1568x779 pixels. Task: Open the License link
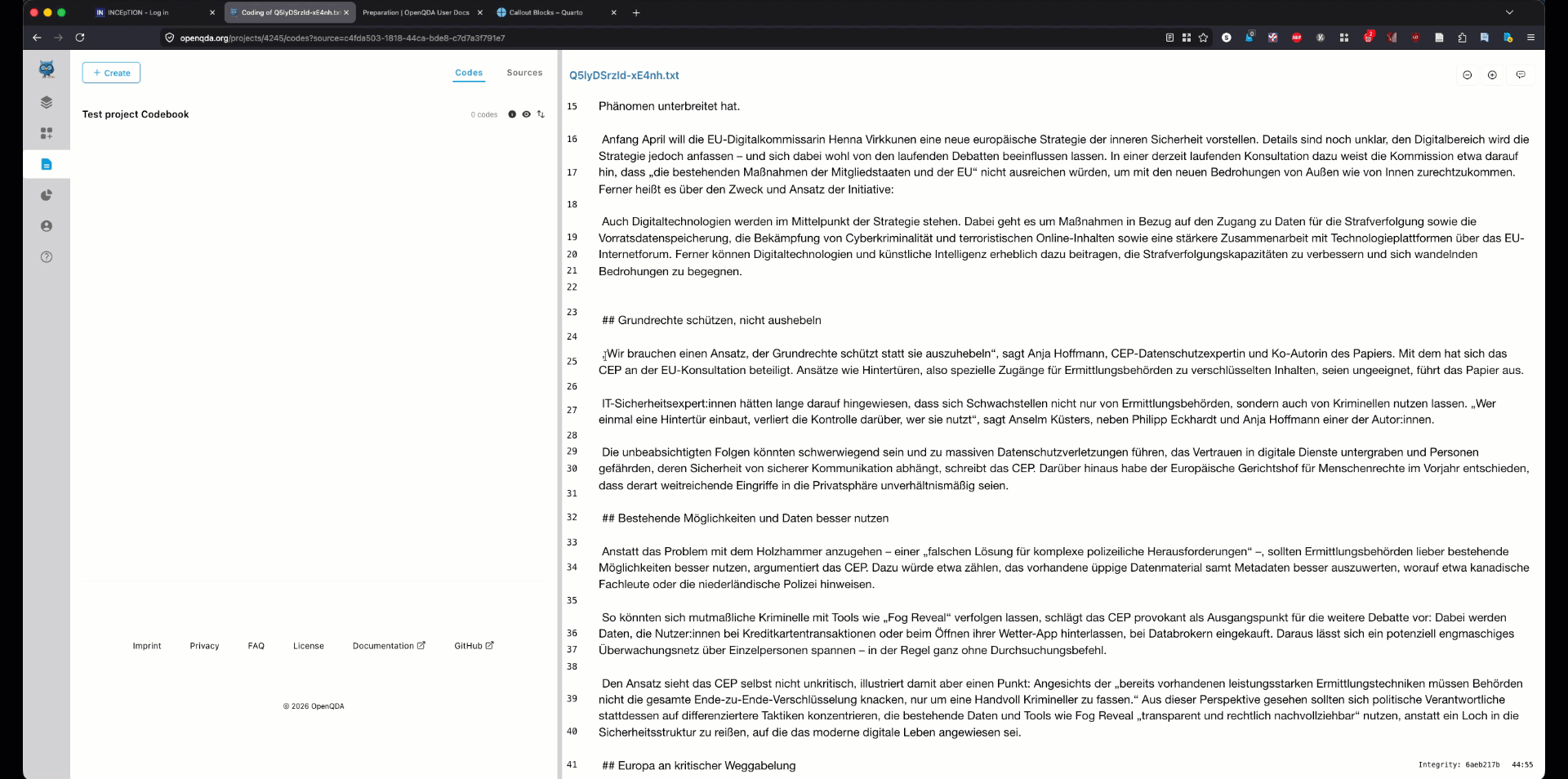(x=309, y=646)
